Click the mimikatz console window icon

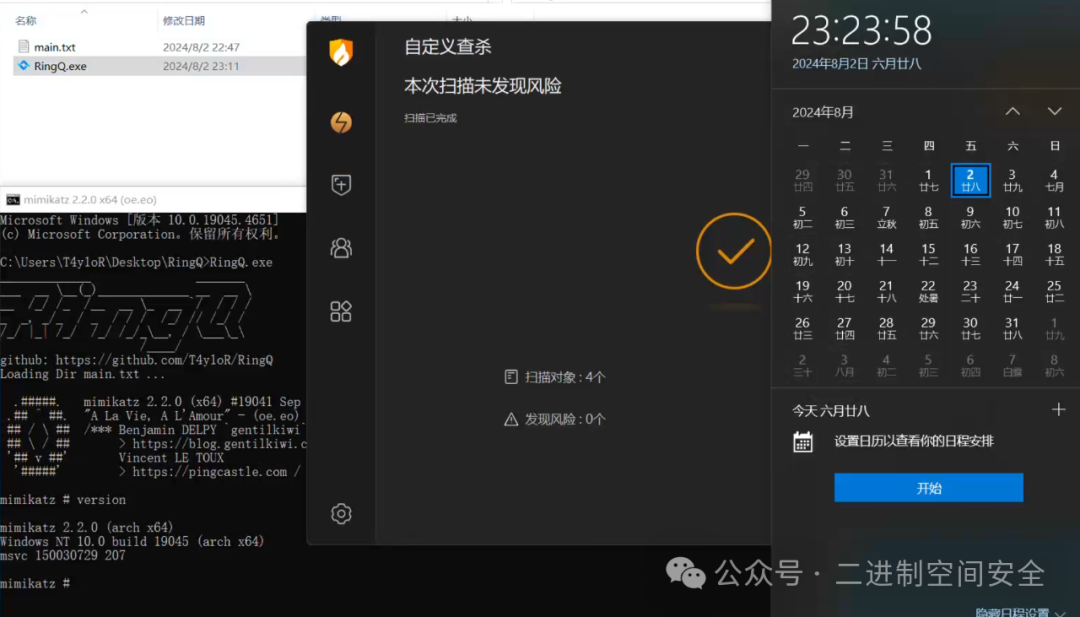pyautogui.click(x=12, y=200)
